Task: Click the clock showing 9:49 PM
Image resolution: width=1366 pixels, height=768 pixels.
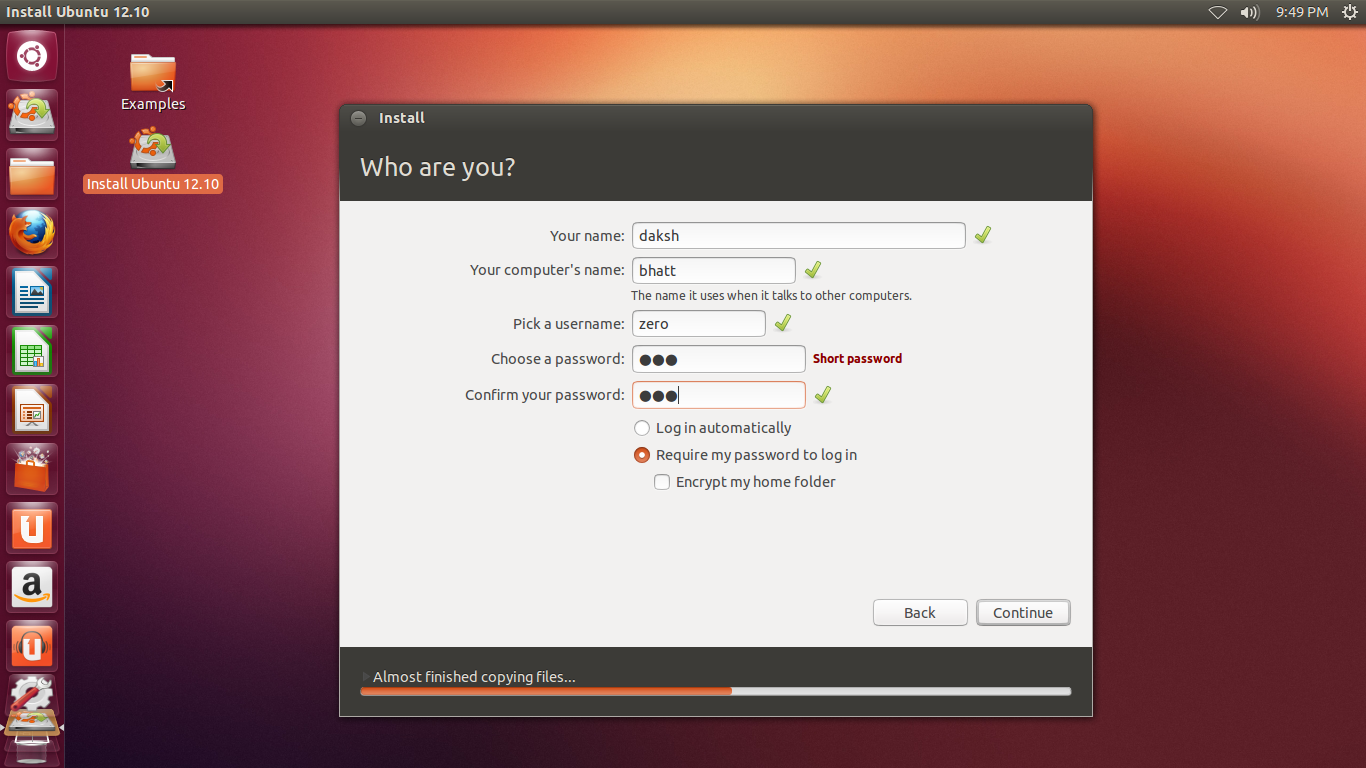Action: 1302,12
